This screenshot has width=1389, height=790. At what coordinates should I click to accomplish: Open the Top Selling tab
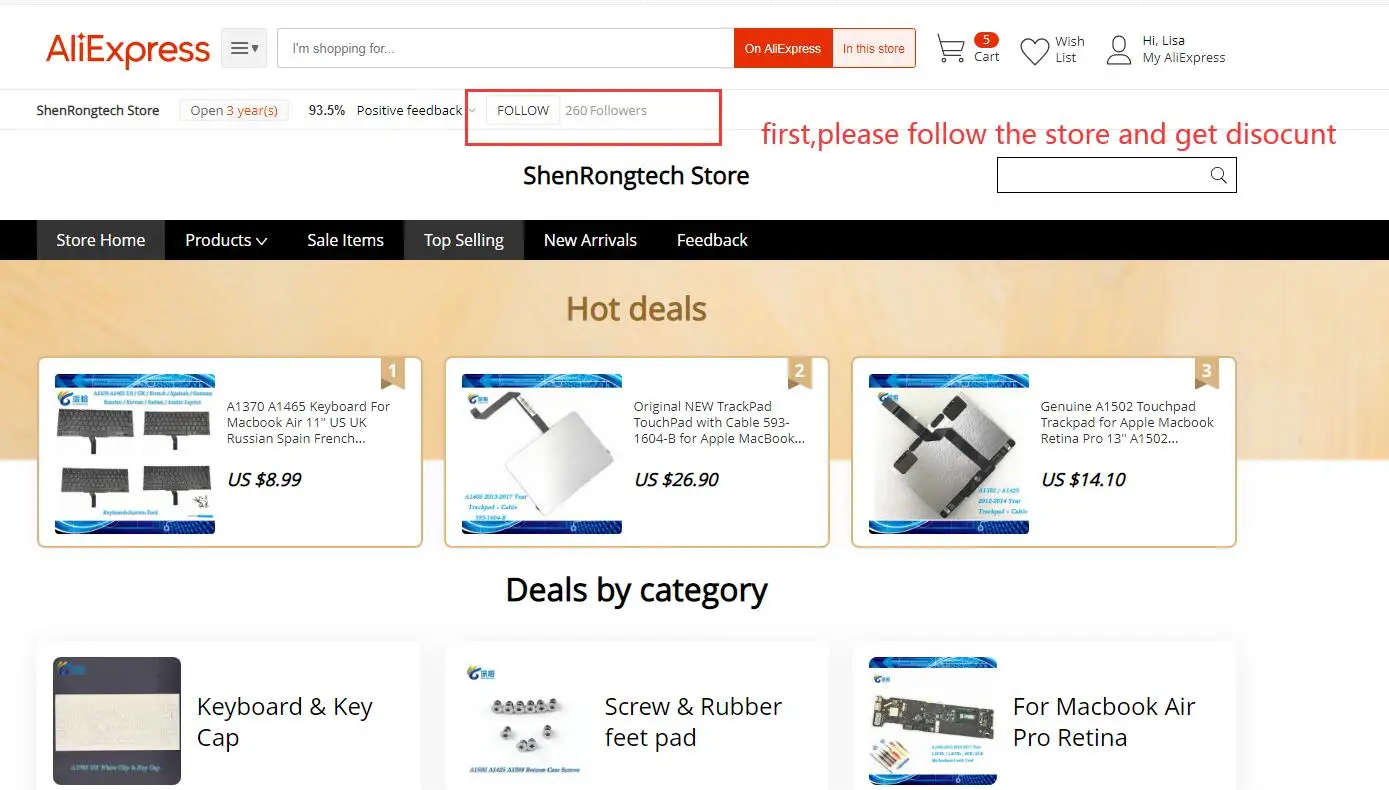point(464,240)
